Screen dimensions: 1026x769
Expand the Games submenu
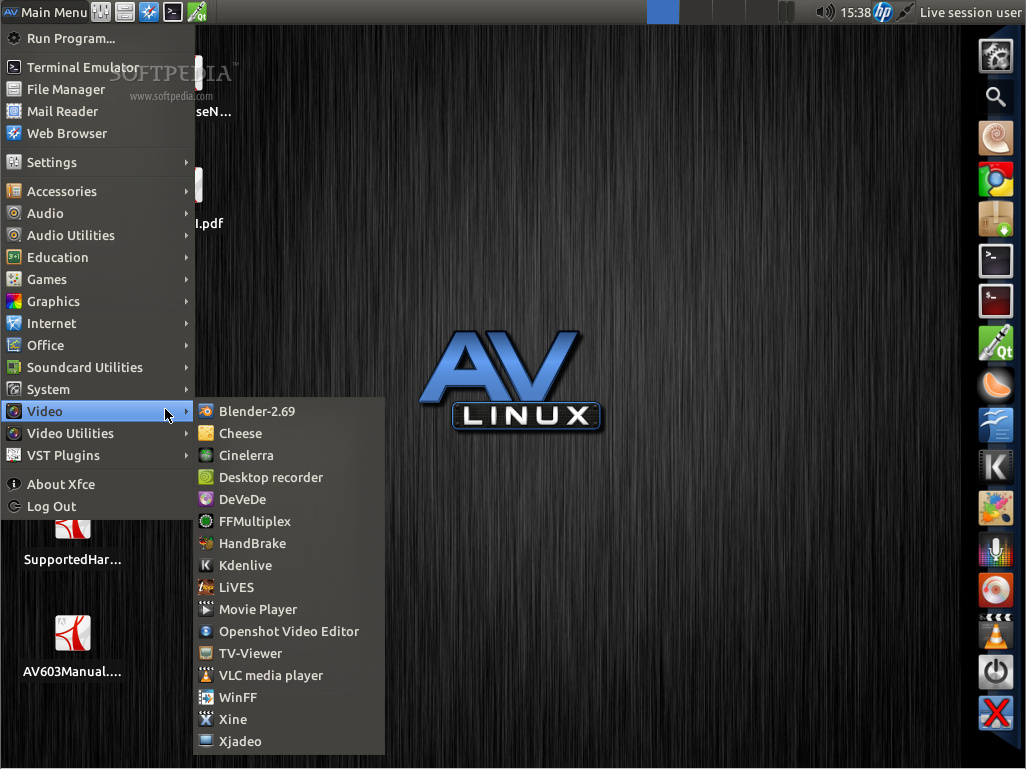[x=98, y=279]
